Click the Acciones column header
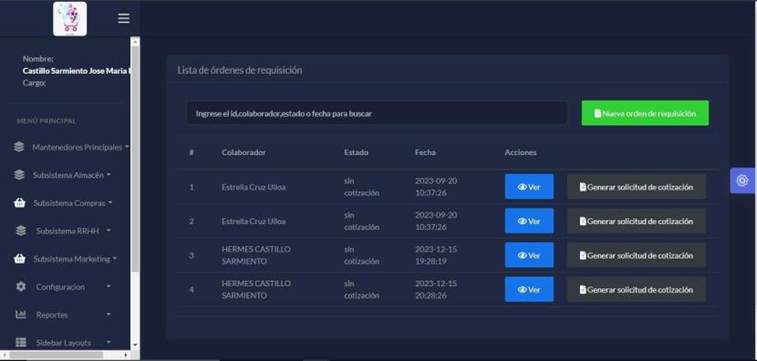 (520, 152)
